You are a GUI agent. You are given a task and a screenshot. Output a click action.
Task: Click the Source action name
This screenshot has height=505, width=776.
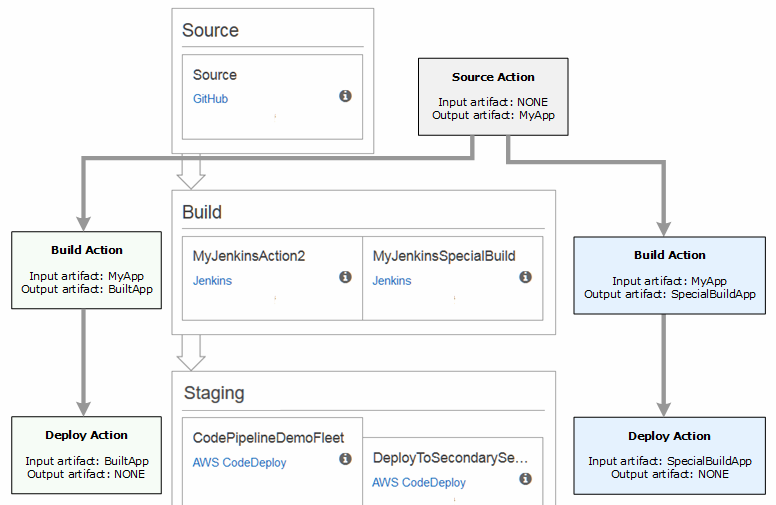click(x=215, y=75)
